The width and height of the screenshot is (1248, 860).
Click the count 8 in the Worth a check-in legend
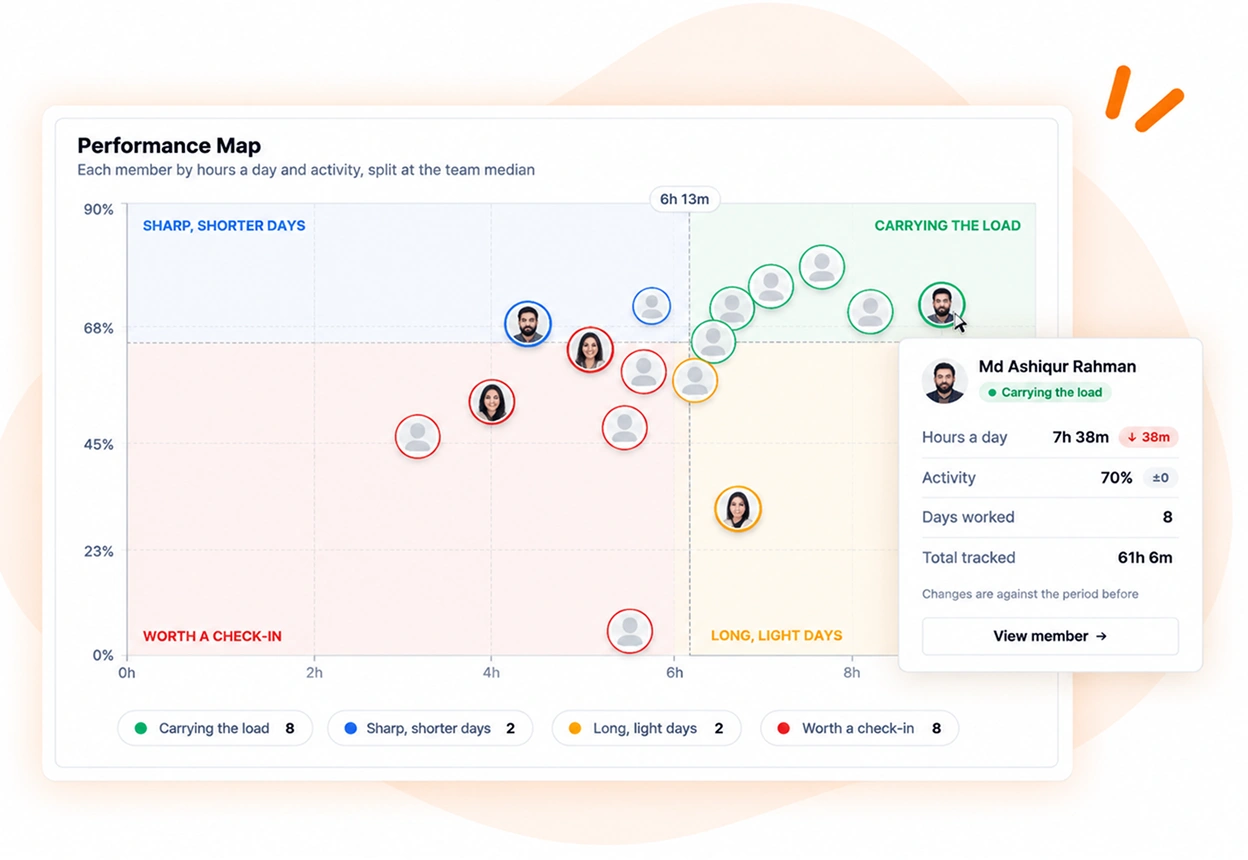click(x=936, y=728)
